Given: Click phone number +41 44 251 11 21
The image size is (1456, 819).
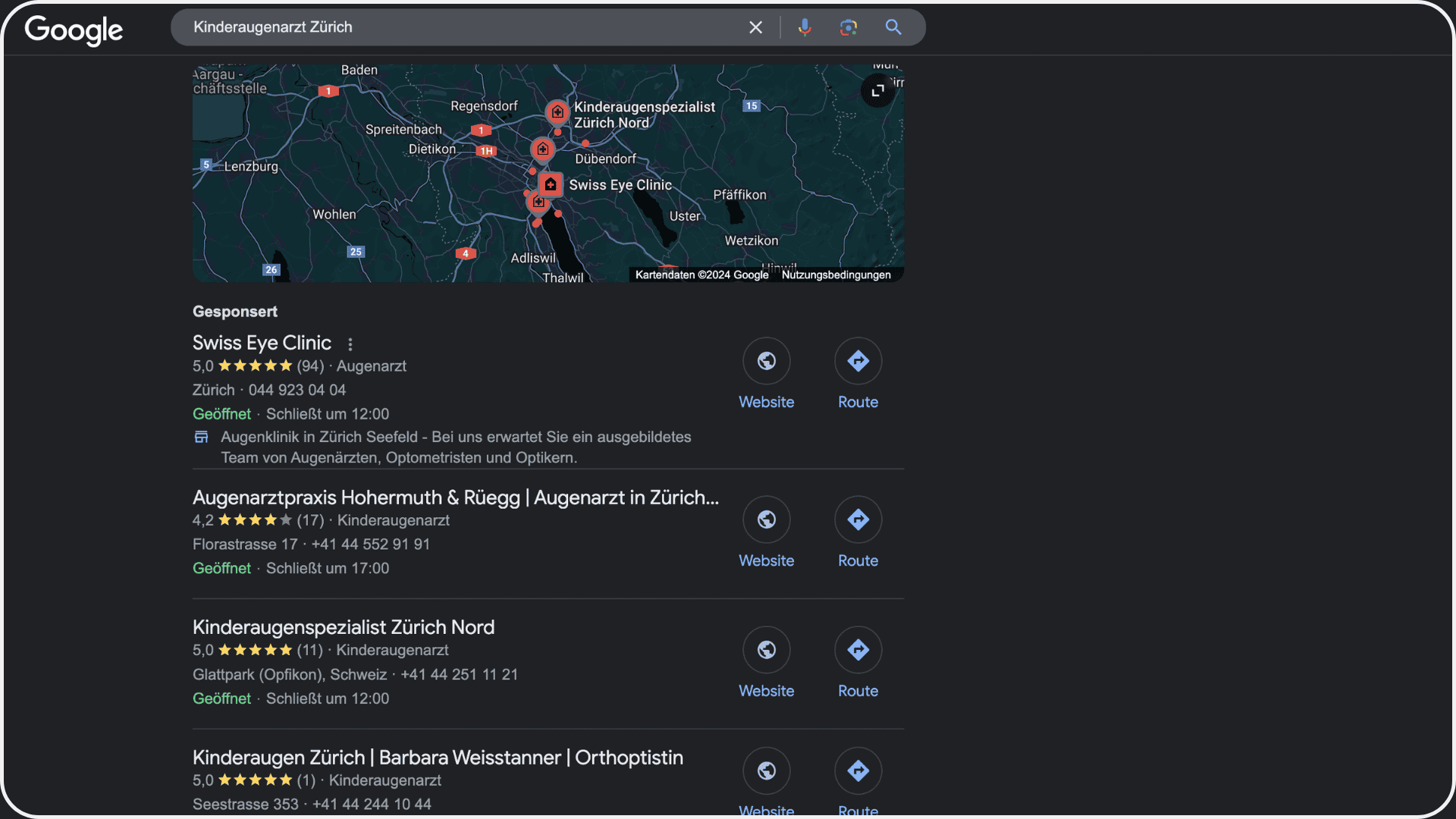Looking at the screenshot, I should (x=460, y=675).
